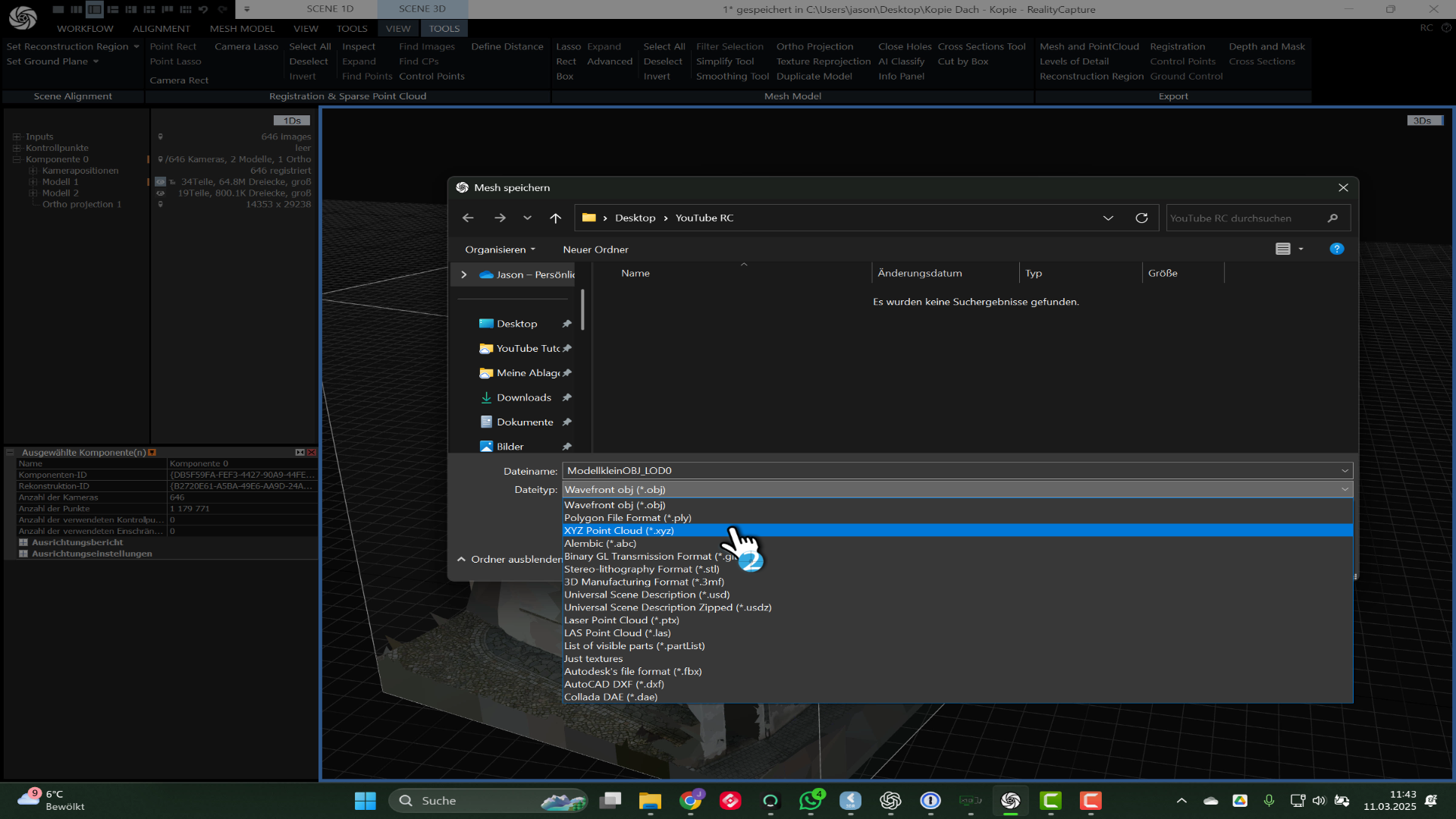Close the Ausgewählte Komponente panel with red X
The image size is (1456, 819).
311,453
